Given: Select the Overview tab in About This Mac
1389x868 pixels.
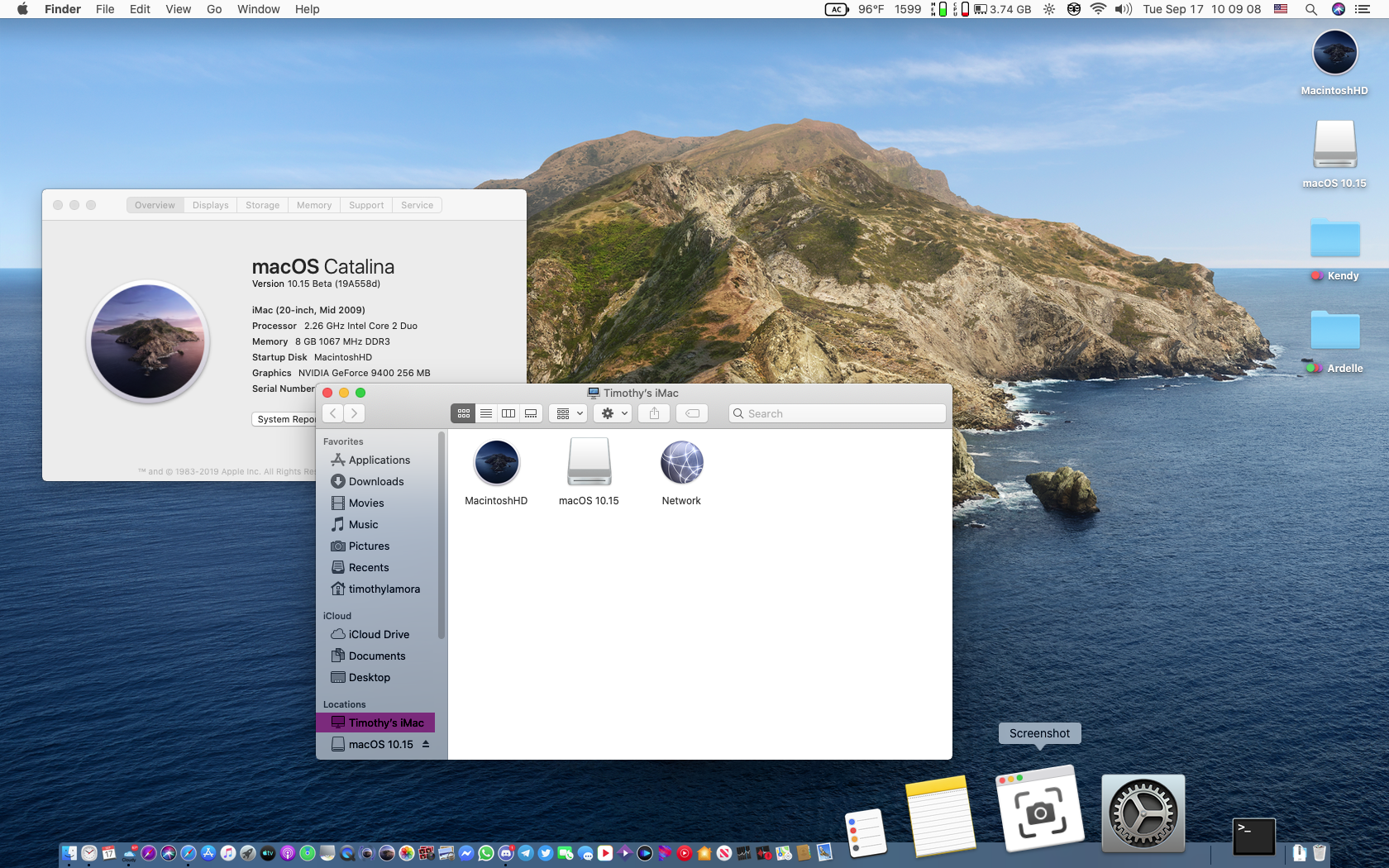Looking at the screenshot, I should 155,205.
